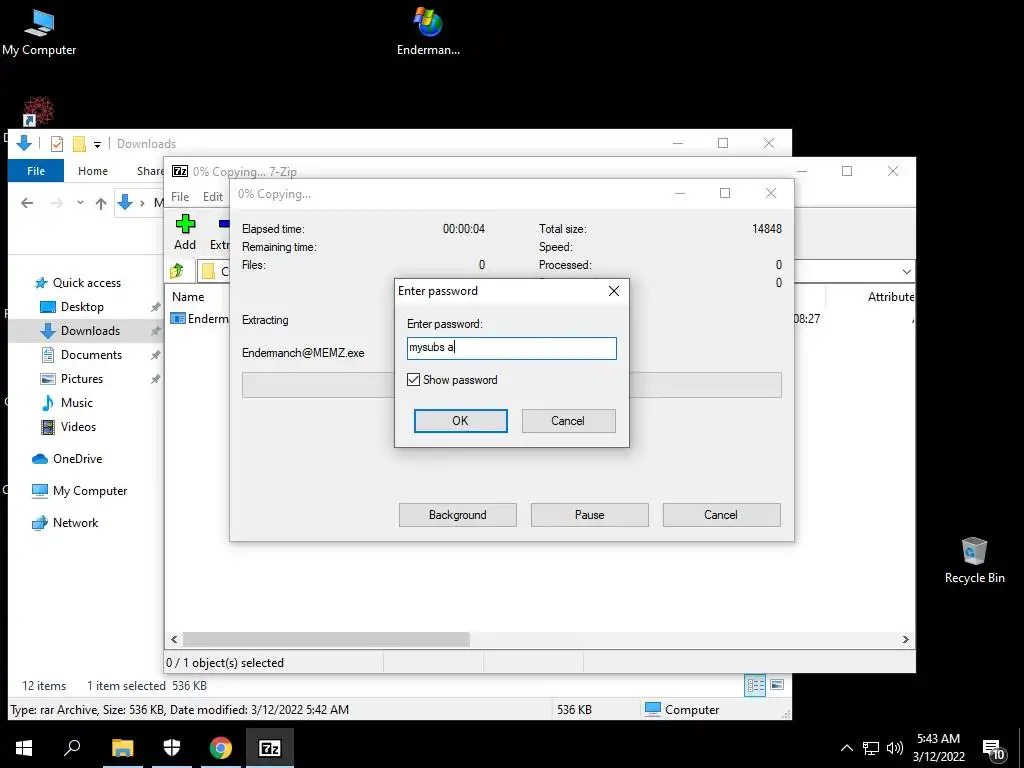Focus the Enter password text field

coord(511,348)
